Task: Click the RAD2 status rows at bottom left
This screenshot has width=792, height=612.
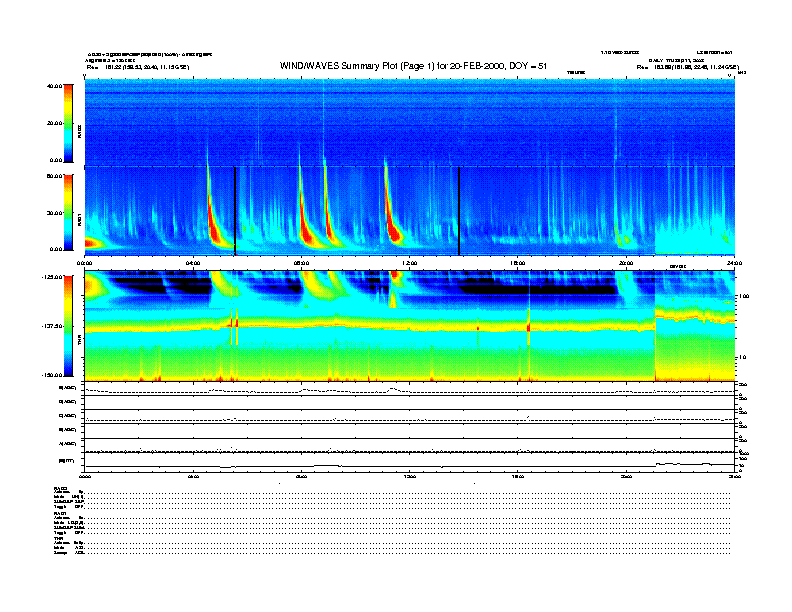Action: (x=70, y=500)
